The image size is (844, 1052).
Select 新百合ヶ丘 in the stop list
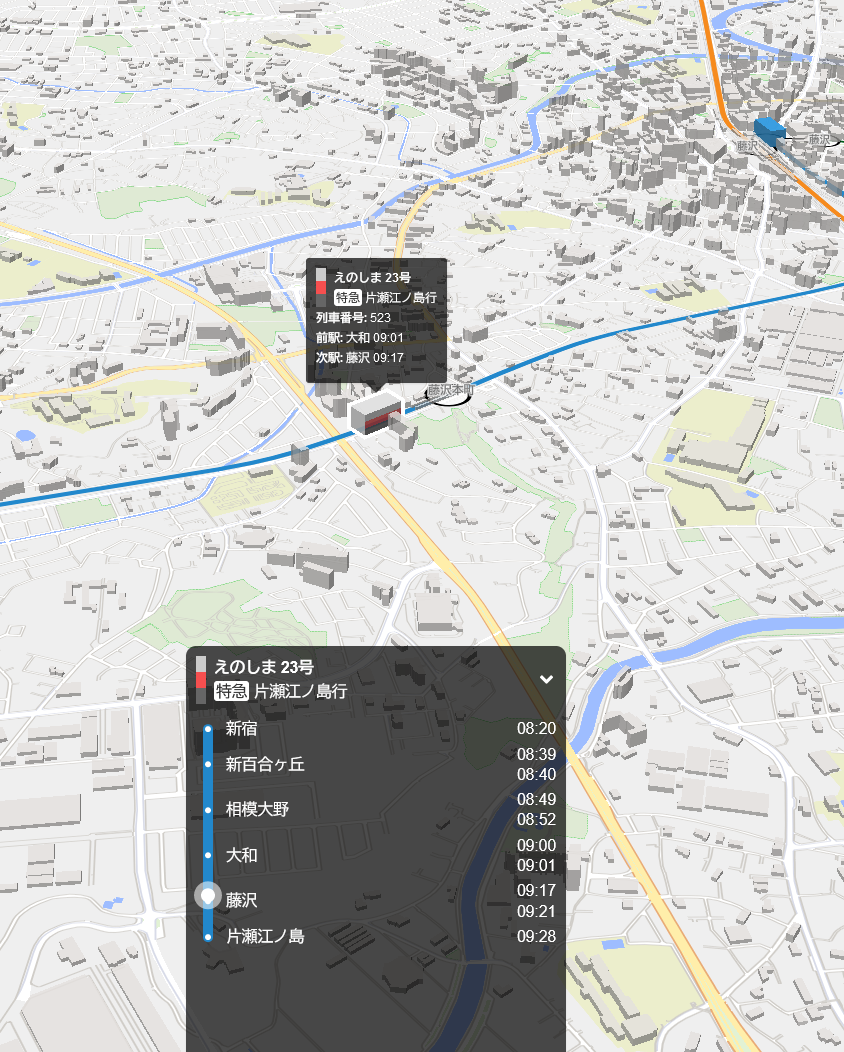pyautogui.click(x=265, y=765)
